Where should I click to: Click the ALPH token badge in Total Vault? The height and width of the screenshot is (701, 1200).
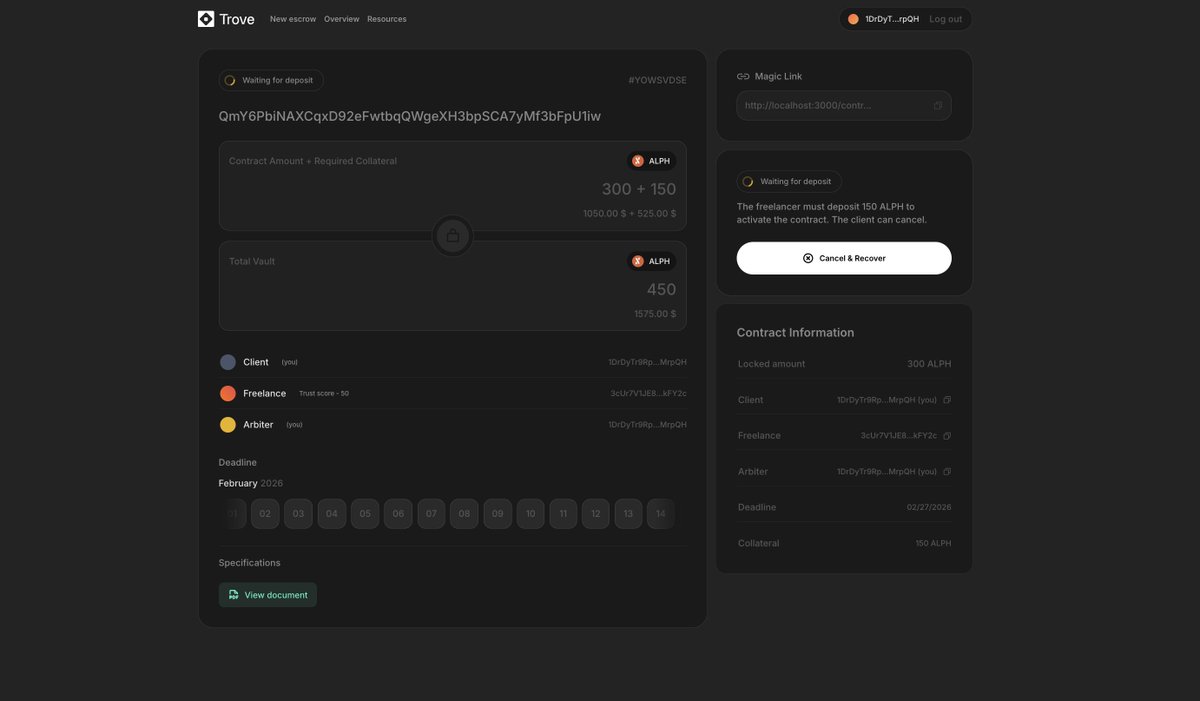(x=652, y=261)
